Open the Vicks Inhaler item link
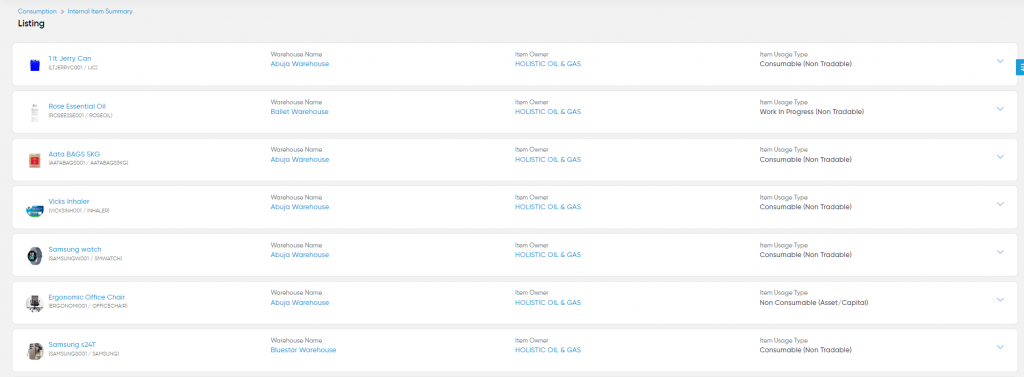 click(69, 201)
